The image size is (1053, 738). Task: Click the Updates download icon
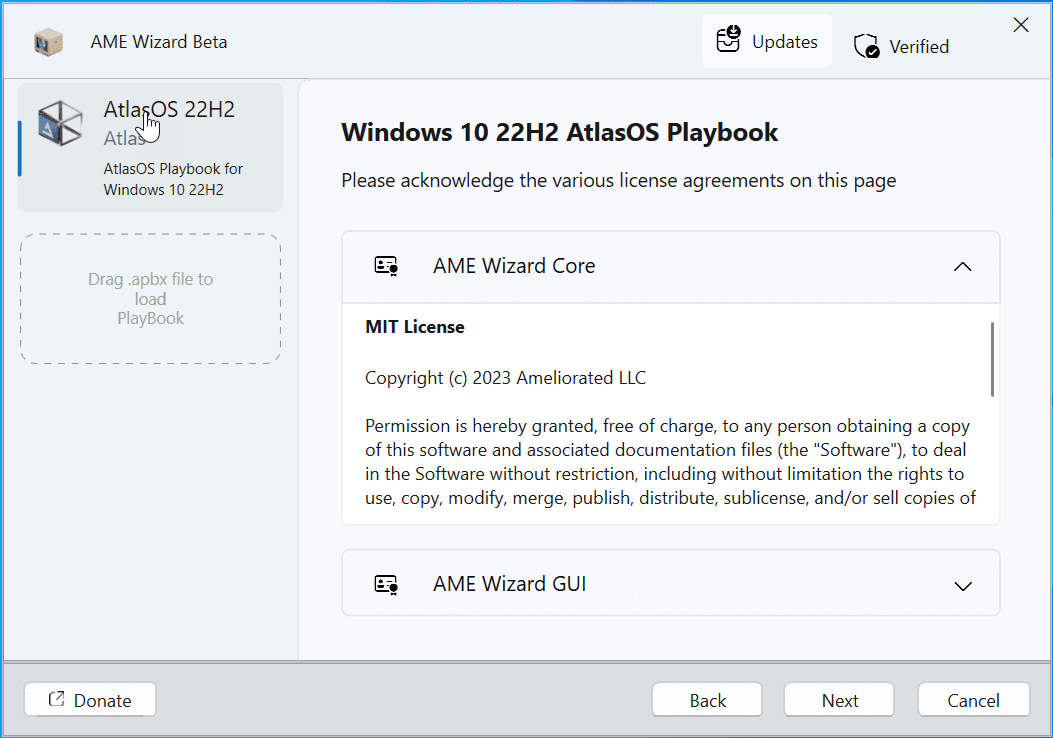click(x=729, y=40)
